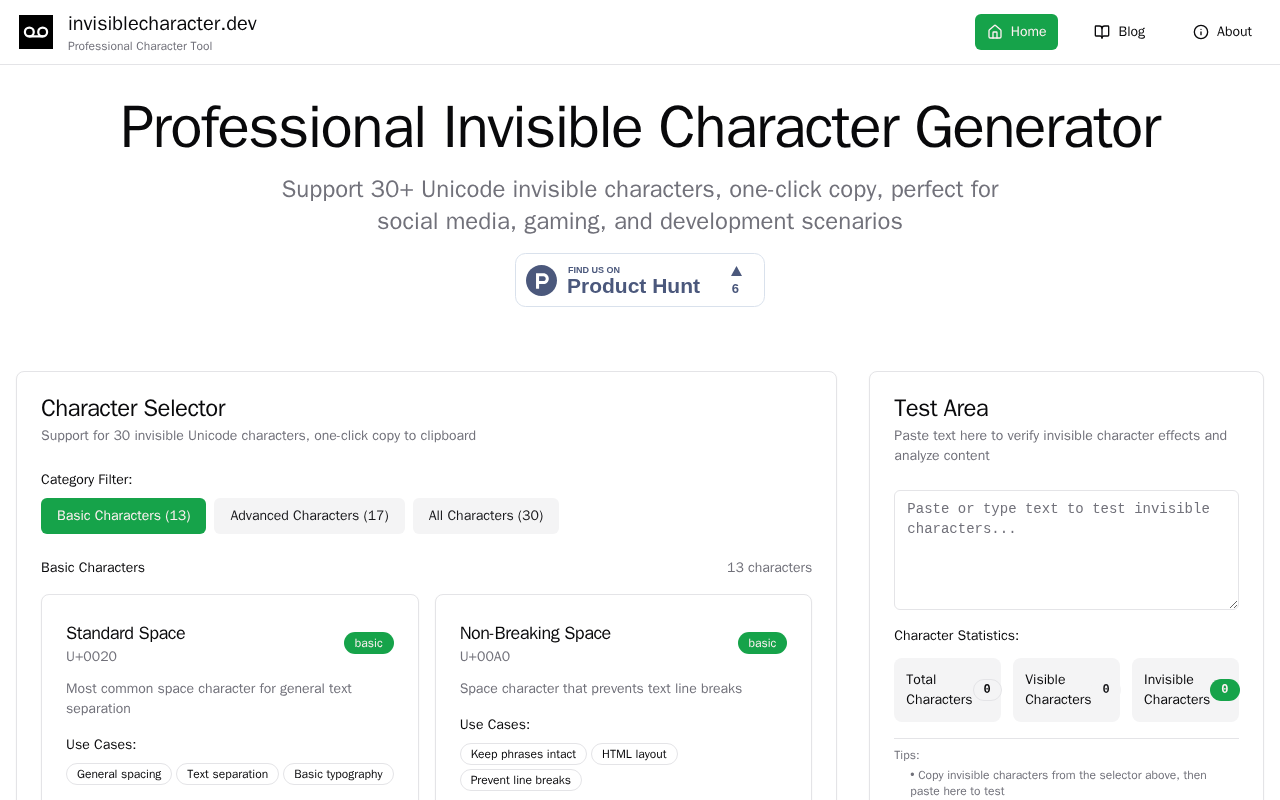1280x800 pixels.
Task: Select Basic Characters (13) filter
Action: click(x=123, y=516)
